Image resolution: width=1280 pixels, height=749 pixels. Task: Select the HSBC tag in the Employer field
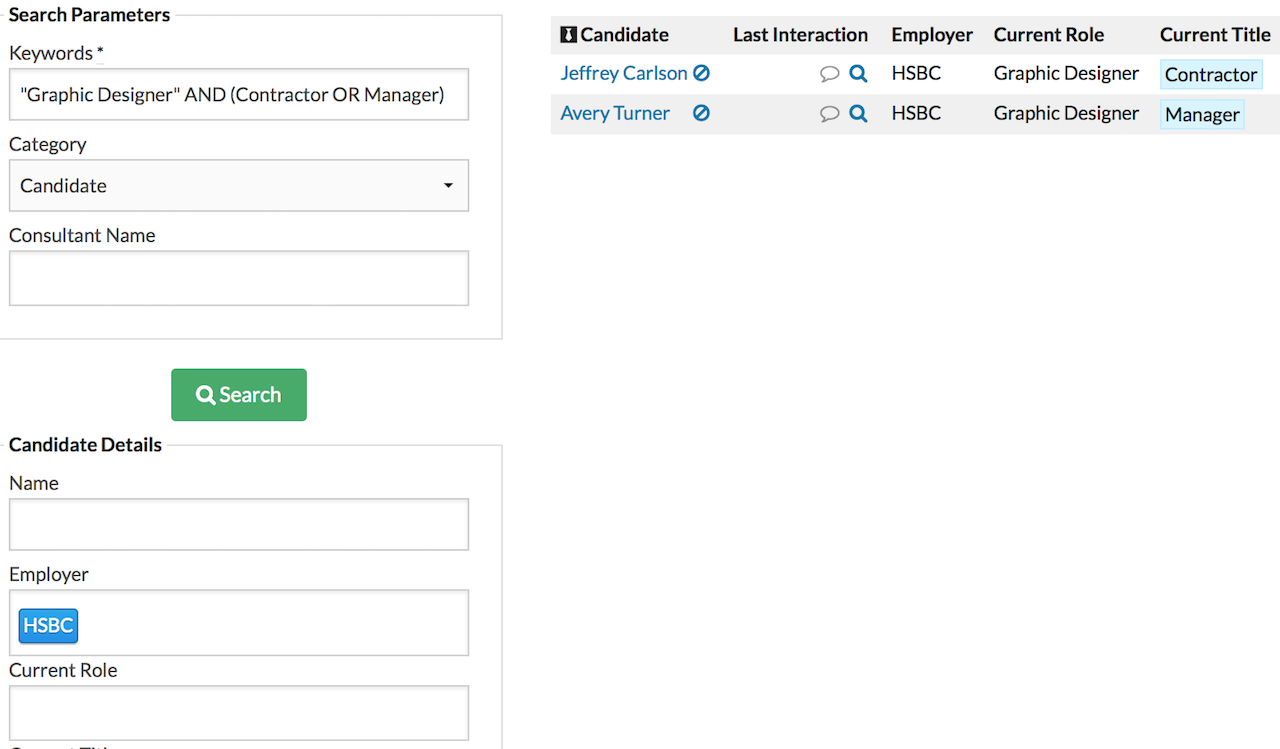48,625
